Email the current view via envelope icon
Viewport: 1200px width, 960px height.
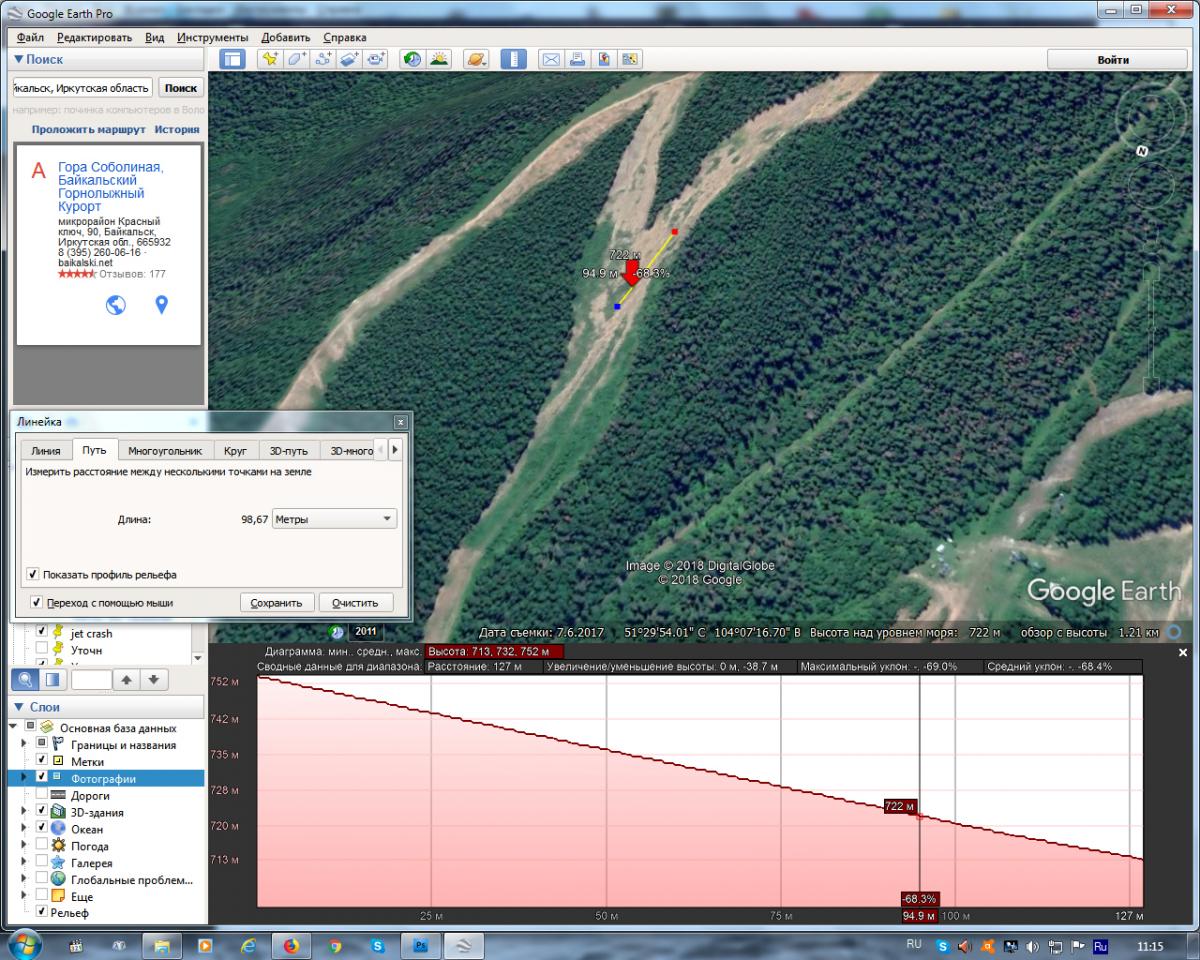551,59
